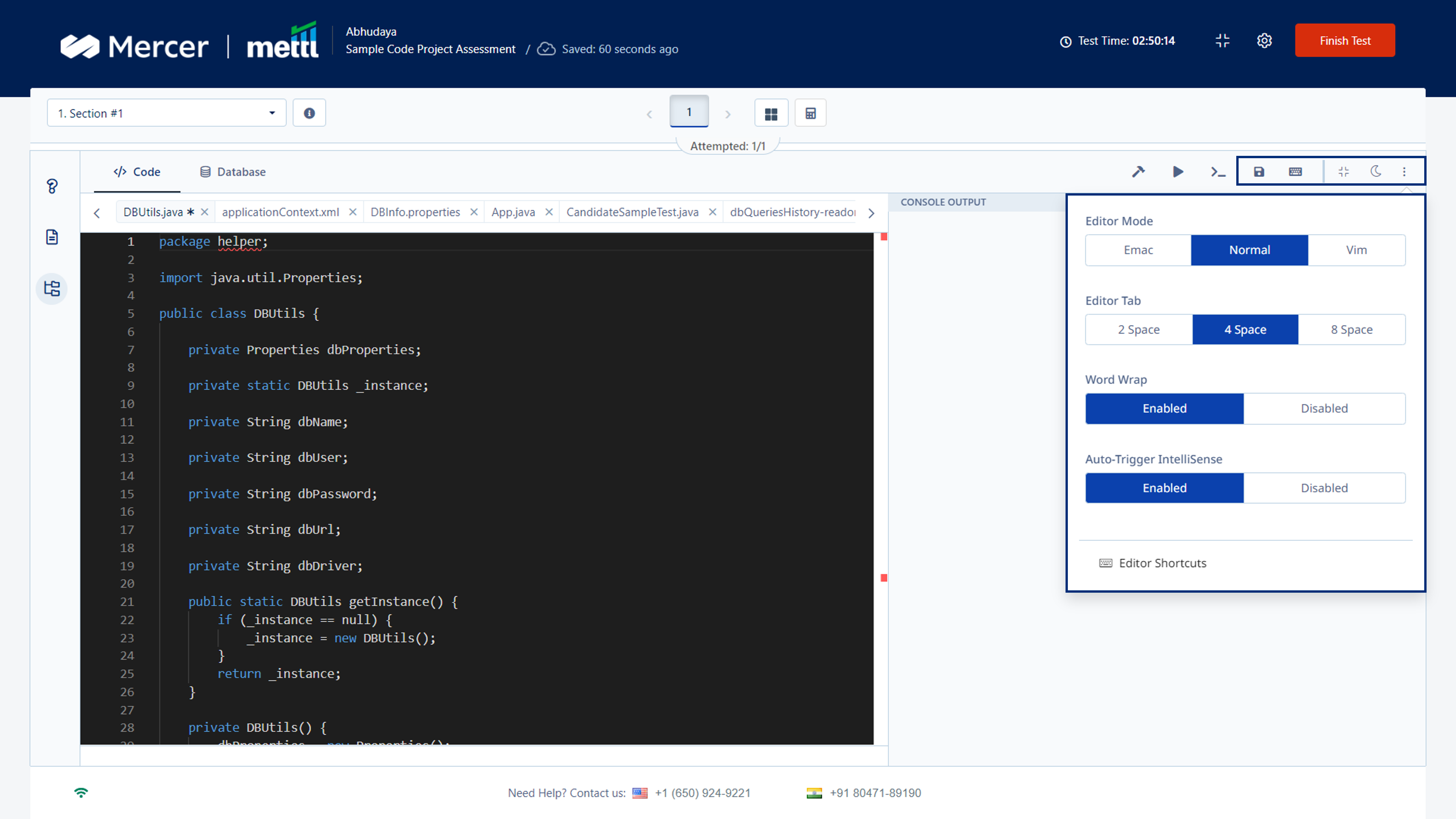The height and width of the screenshot is (819, 1456).
Task: Close the DBUtils.java tab
Action: click(205, 212)
